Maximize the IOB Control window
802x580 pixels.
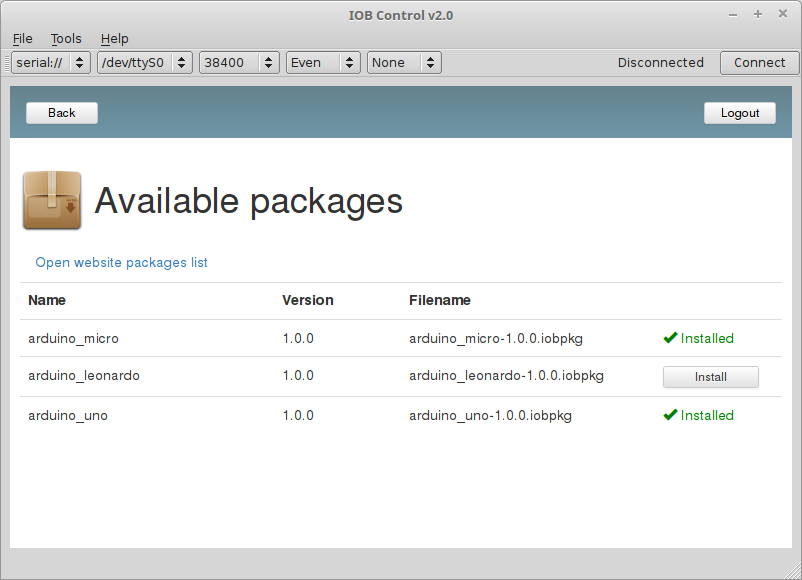point(758,14)
